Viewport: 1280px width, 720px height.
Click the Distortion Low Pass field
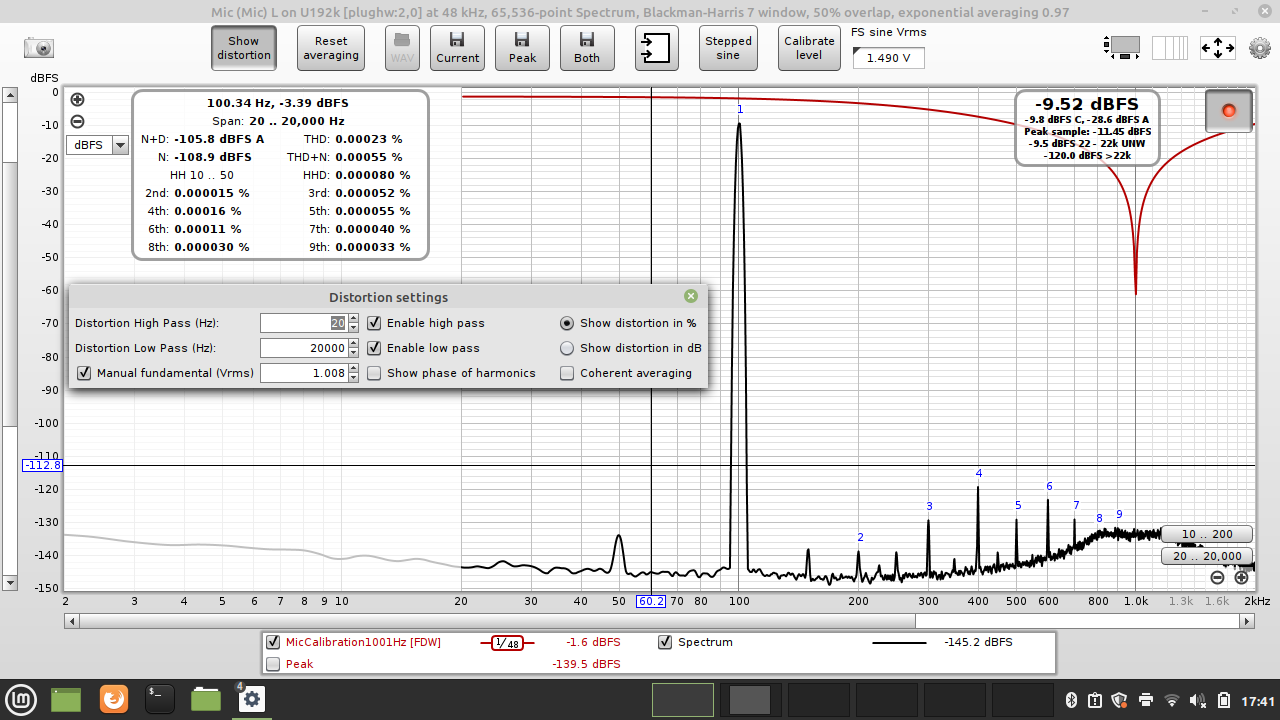303,348
